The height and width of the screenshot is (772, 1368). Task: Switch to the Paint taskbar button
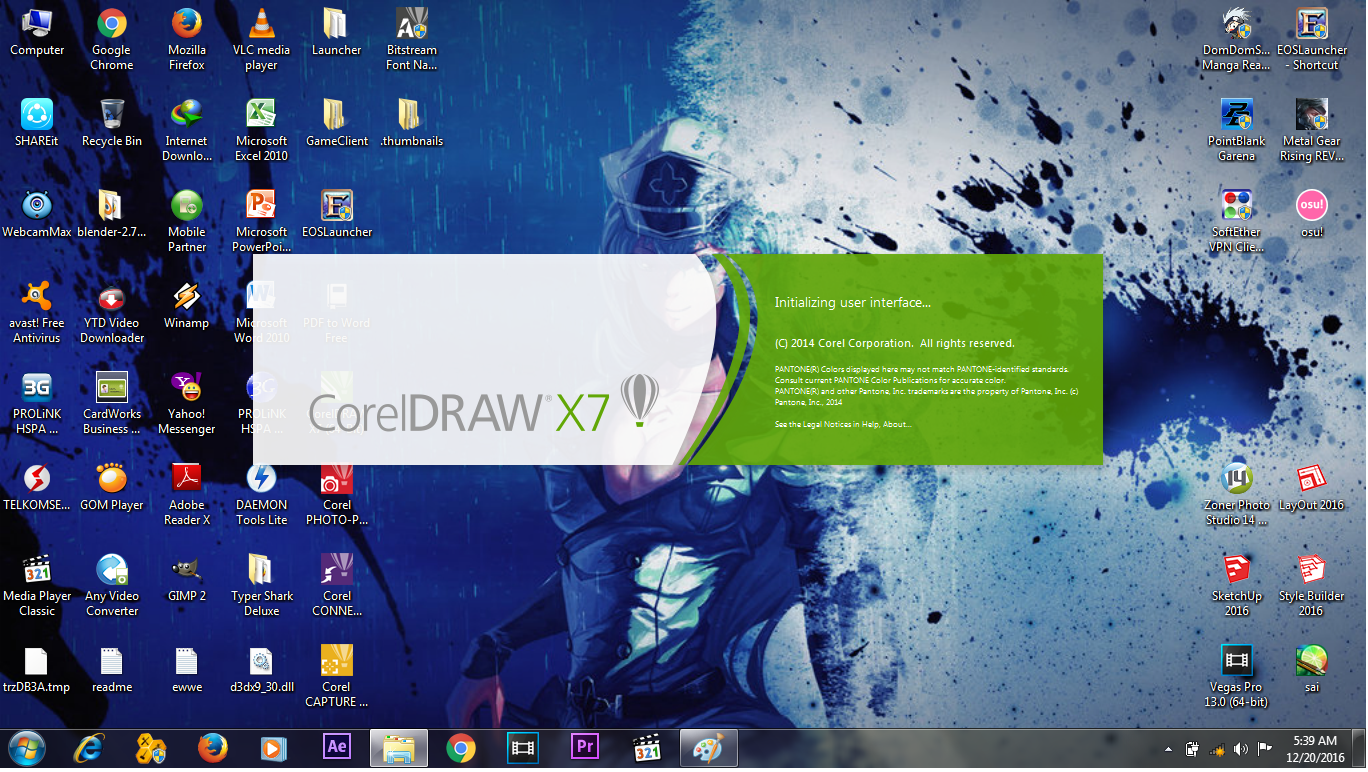(708, 748)
